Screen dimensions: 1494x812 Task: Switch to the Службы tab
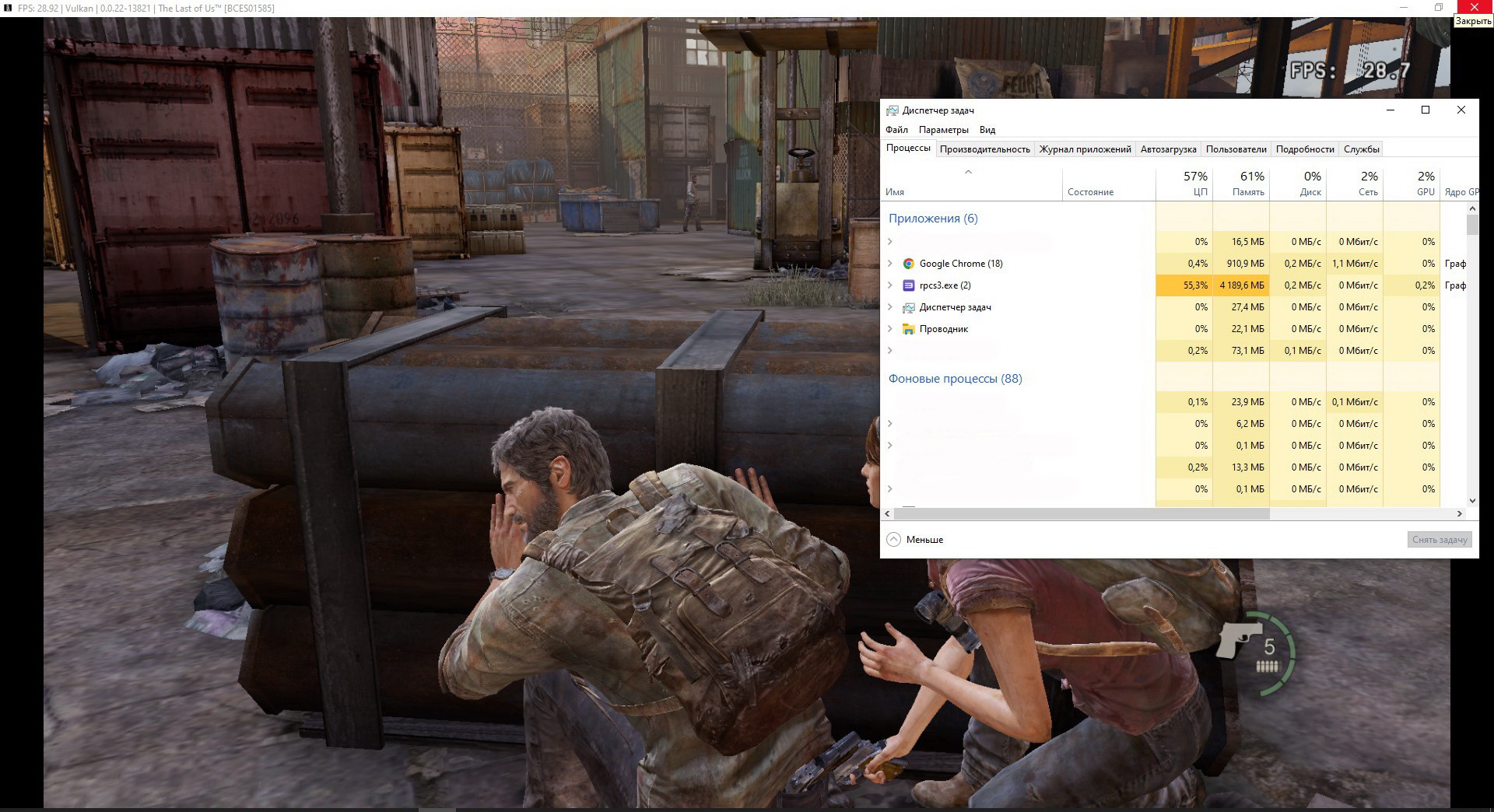(1361, 149)
